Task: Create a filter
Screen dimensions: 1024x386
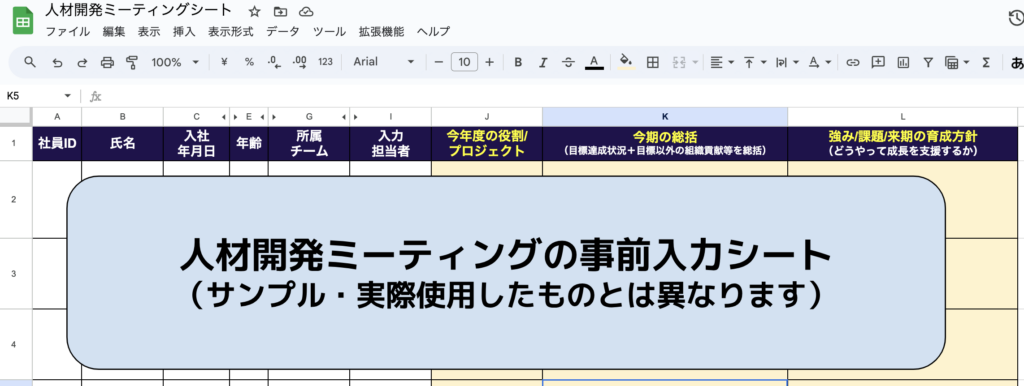Action: (927, 62)
